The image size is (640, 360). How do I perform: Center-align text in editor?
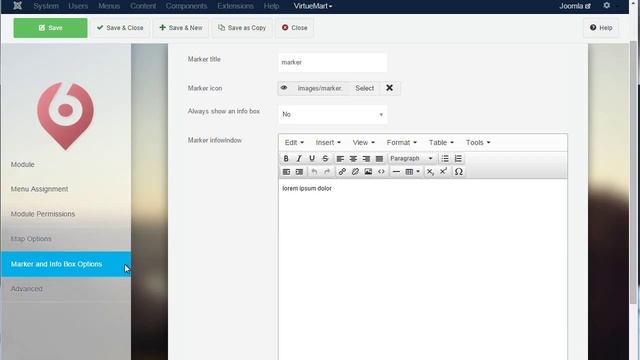click(353, 158)
